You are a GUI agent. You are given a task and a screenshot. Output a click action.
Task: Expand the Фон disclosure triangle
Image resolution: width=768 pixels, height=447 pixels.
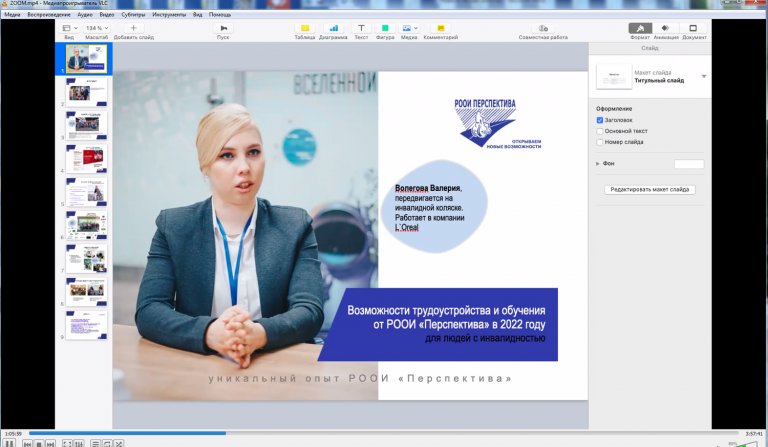[x=598, y=163]
